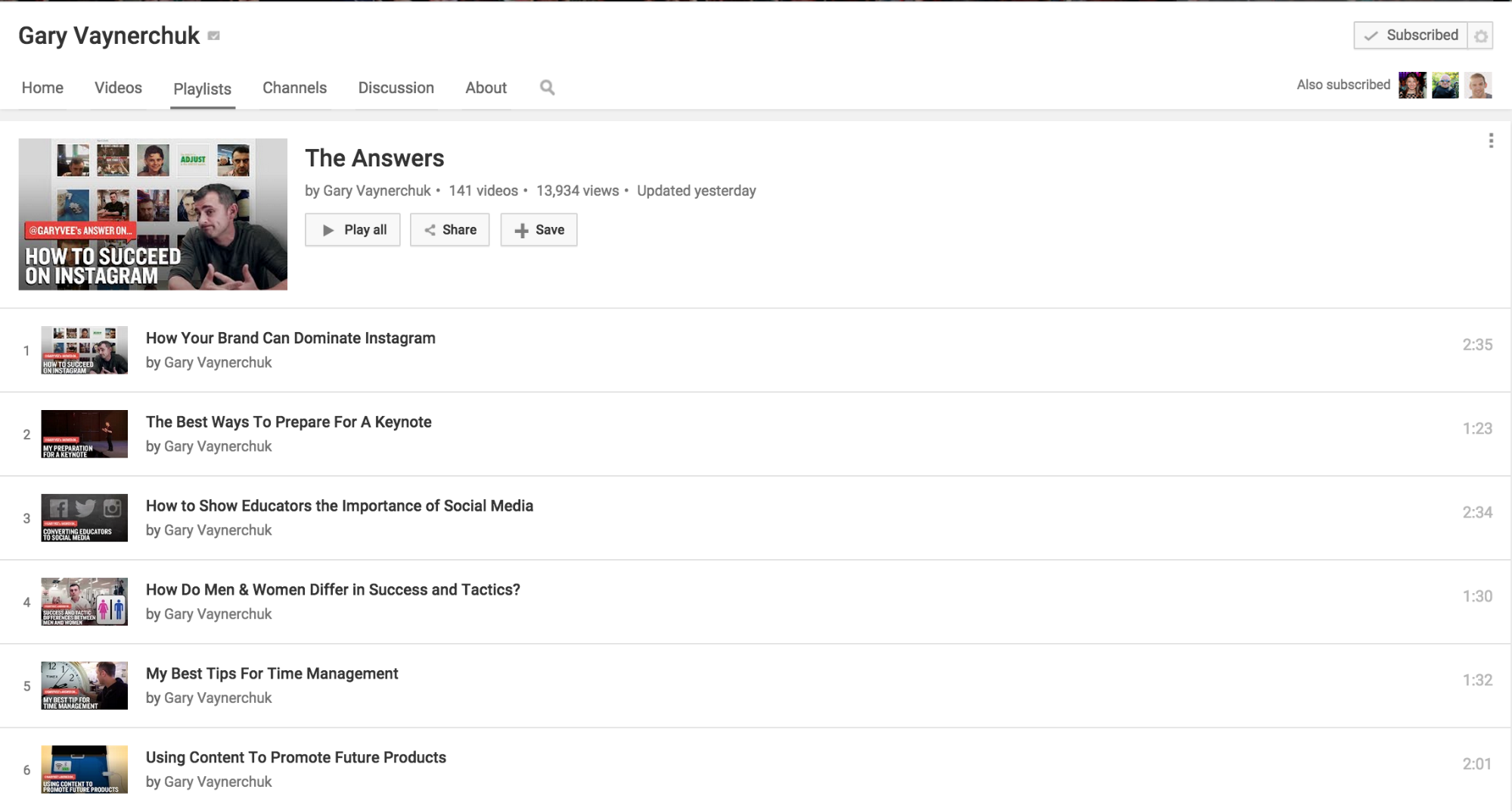The height and width of the screenshot is (811, 1512).
Task: Open the subscription notification settings icon
Action: (x=1480, y=36)
